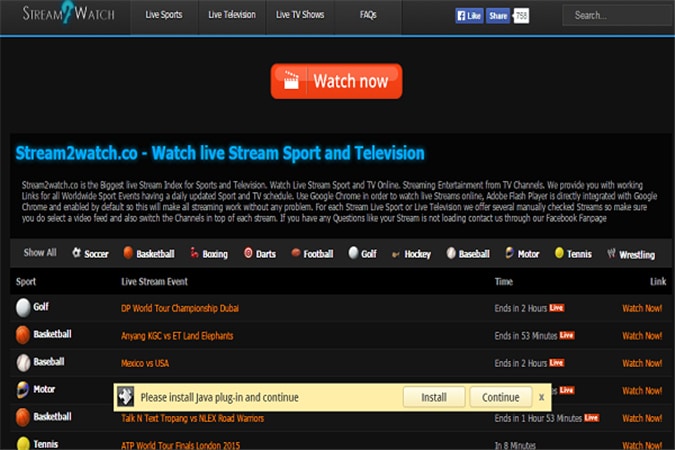Filter events by Baseball

pos(468,253)
